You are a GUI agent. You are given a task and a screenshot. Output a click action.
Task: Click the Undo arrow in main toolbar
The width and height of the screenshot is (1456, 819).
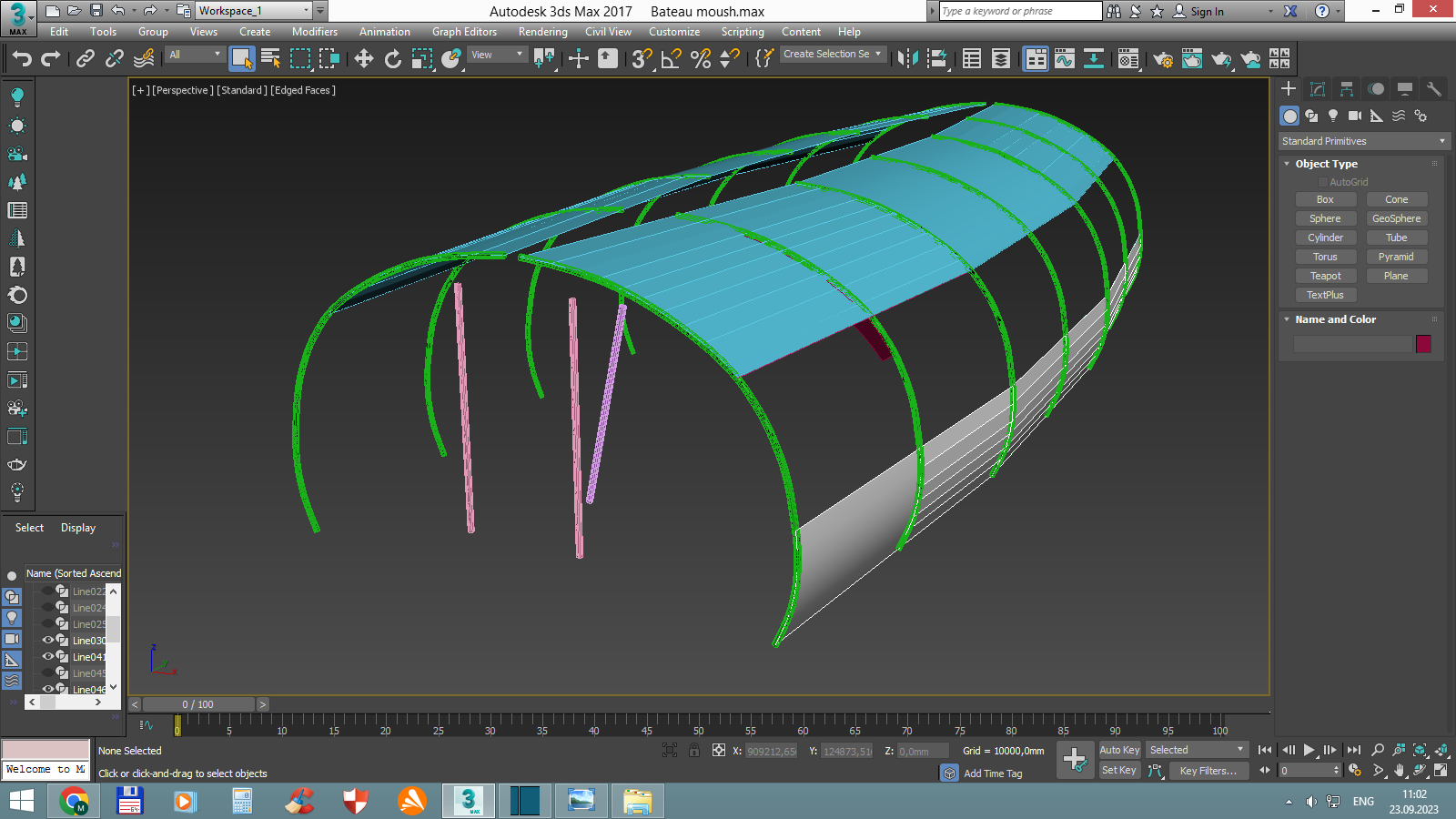(22, 59)
